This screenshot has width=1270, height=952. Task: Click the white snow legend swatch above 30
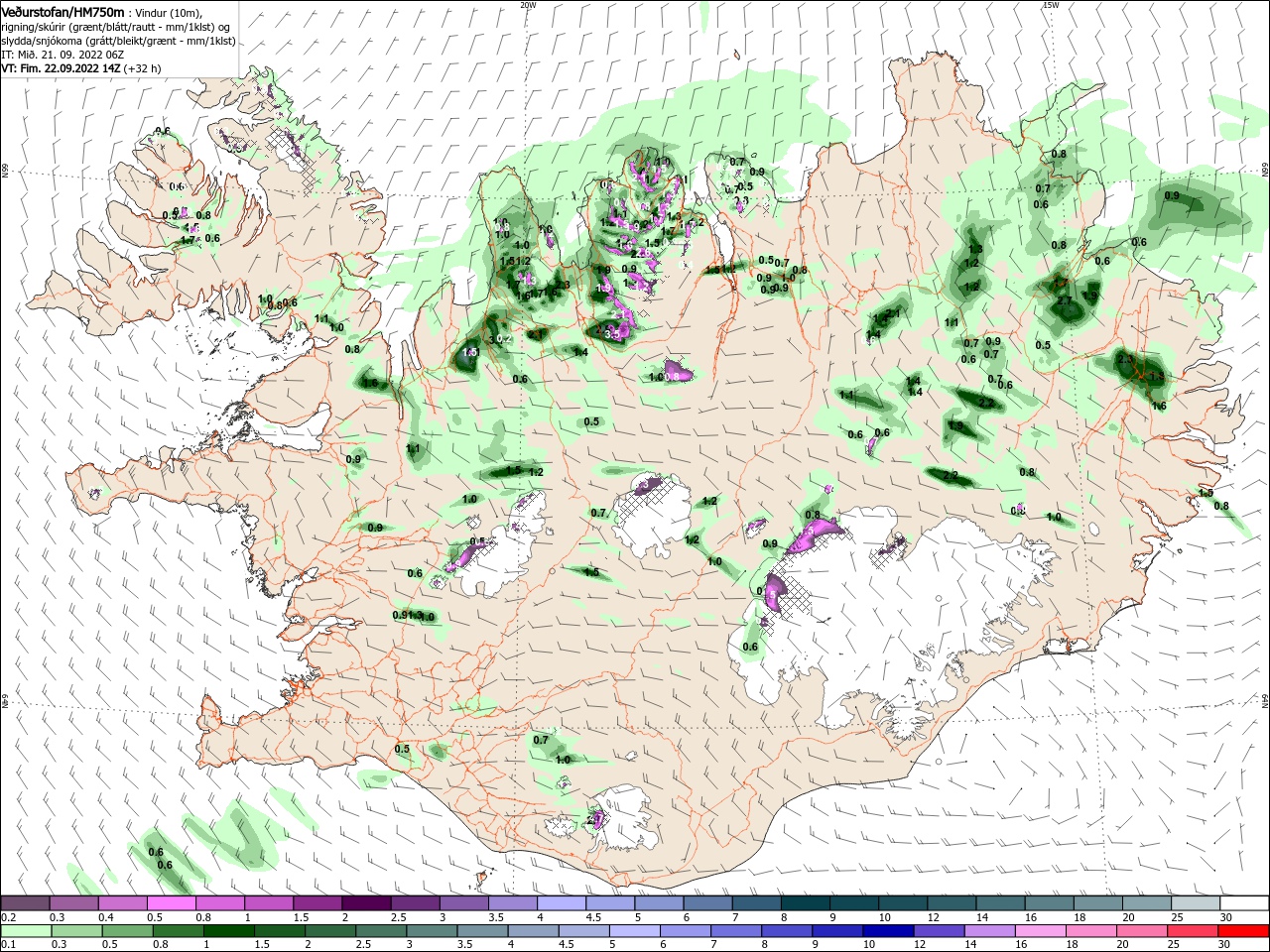tap(1245, 902)
